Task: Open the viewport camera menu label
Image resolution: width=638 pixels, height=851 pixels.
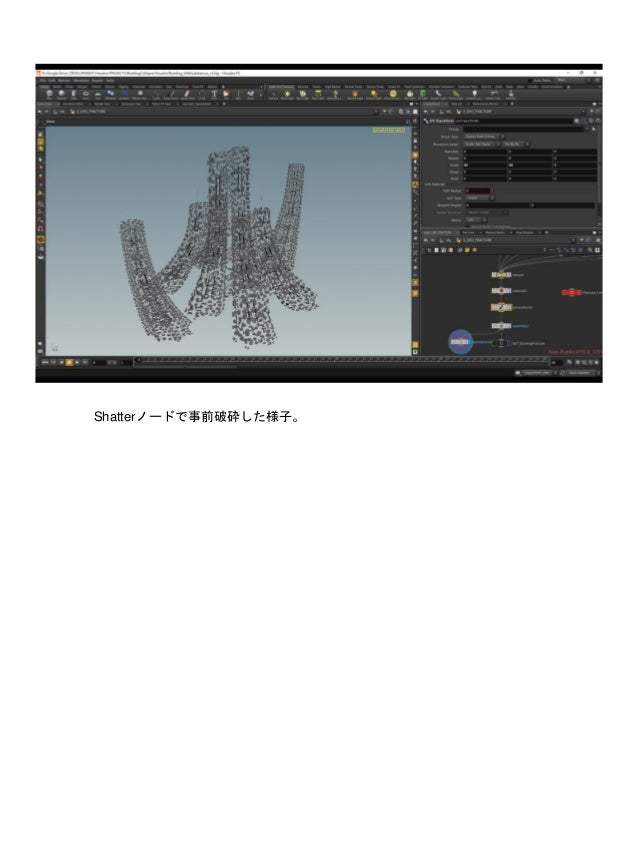Action: pos(388,130)
